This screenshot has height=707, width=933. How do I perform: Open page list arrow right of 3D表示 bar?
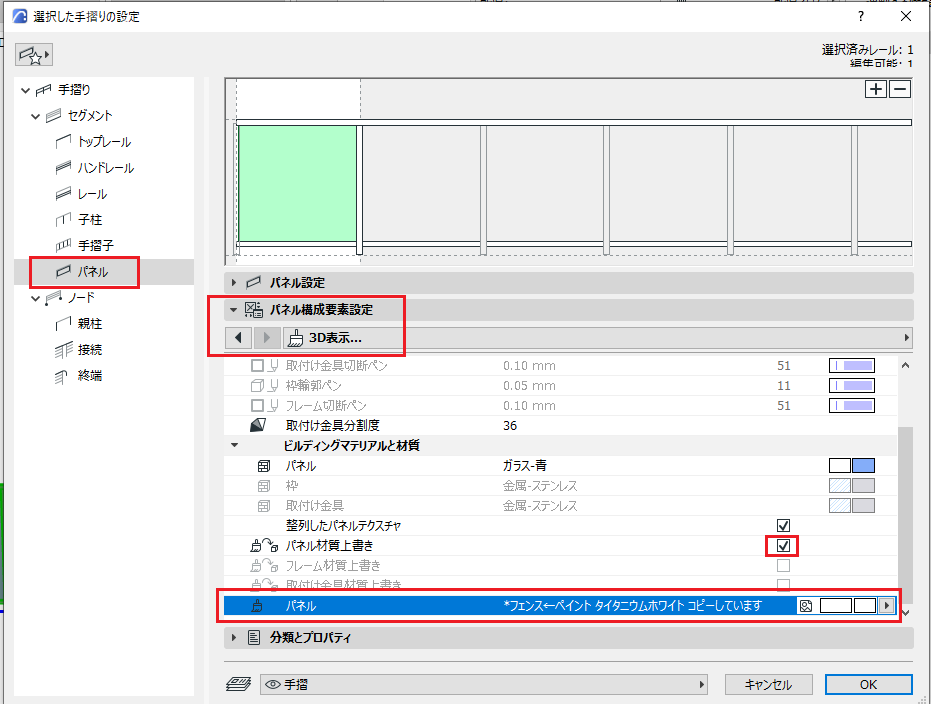pyautogui.click(x=907, y=338)
